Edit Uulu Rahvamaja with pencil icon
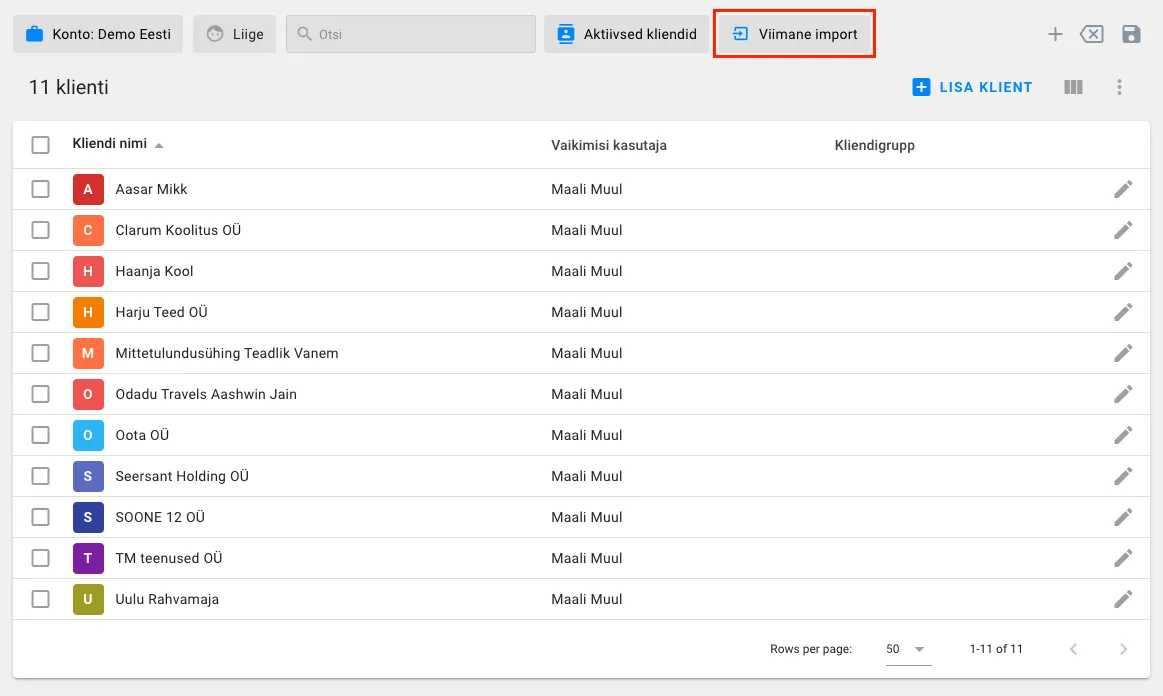Image resolution: width=1163 pixels, height=696 pixels. 1123,599
